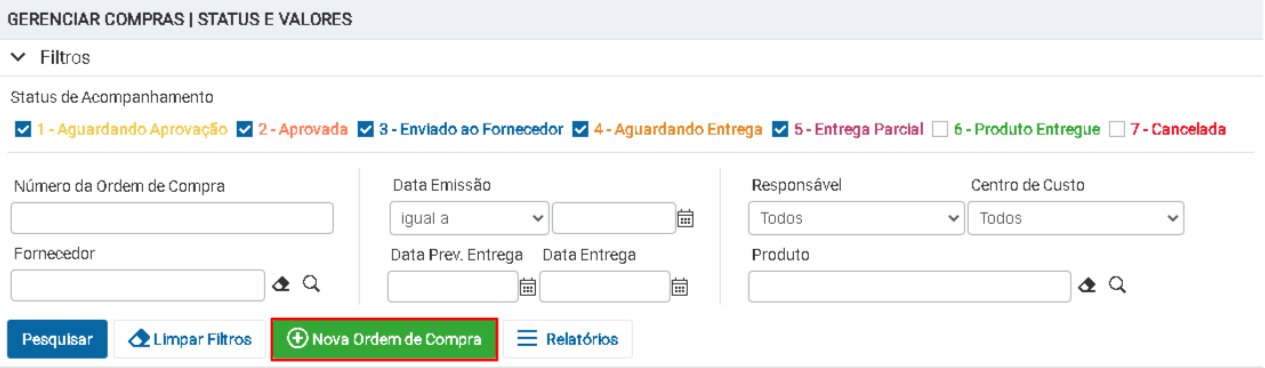The width and height of the screenshot is (1265, 368).
Task: Expand the Centro de Custo dropdown
Action: [x=1075, y=218]
